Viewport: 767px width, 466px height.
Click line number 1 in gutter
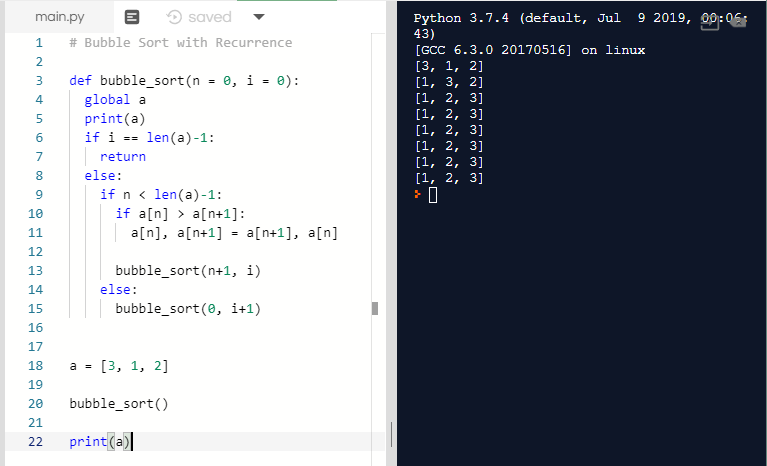[x=39, y=43]
